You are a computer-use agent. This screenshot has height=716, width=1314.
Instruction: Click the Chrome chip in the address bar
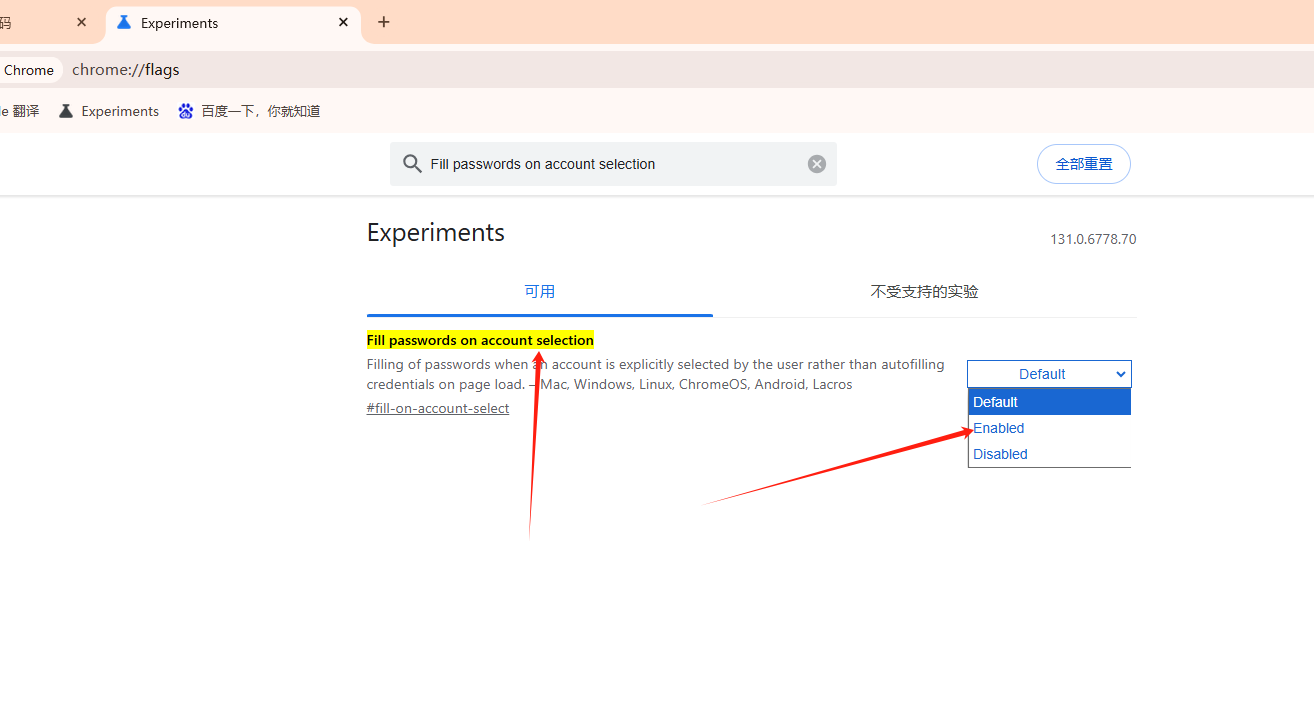tap(29, 70)
